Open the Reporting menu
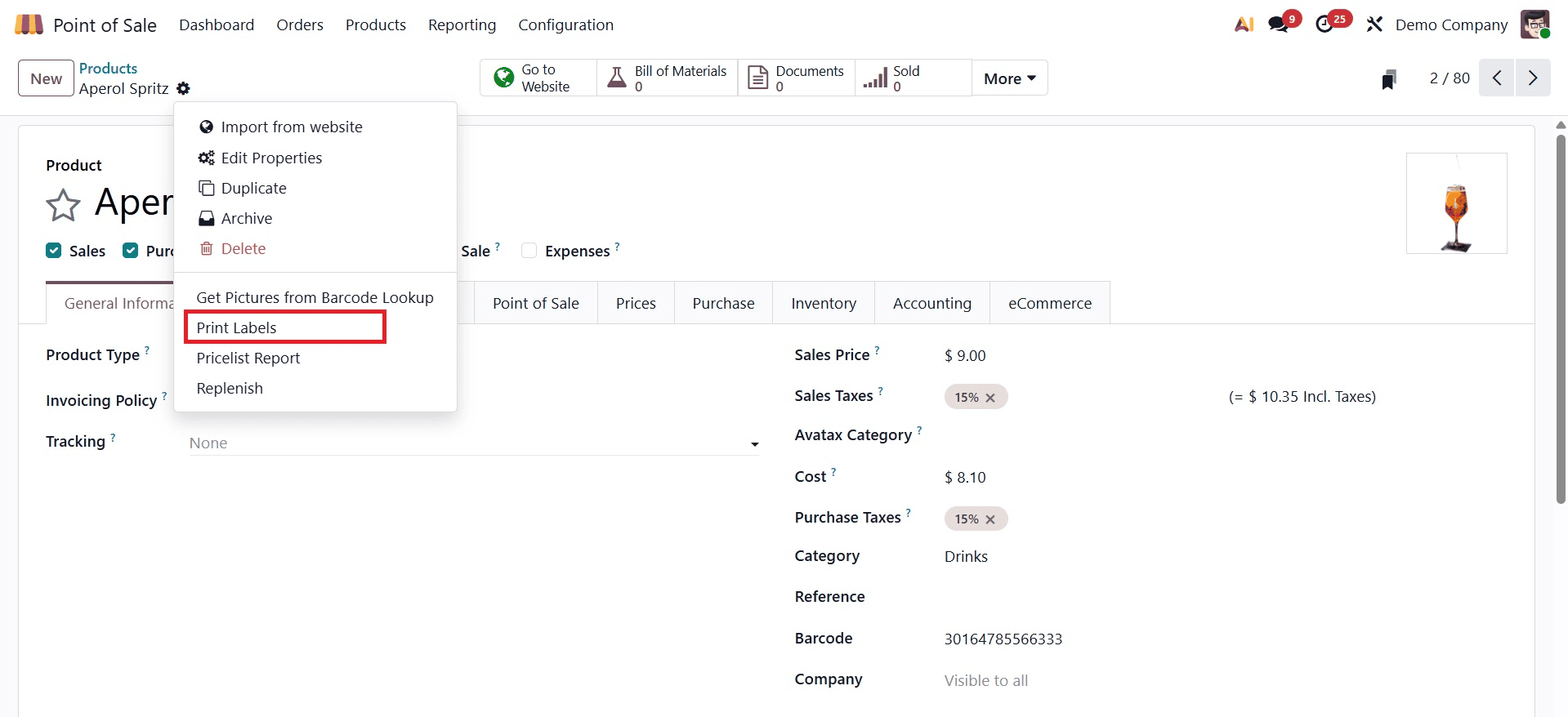This screenshot has width=1568, height=717. [462, 24]
